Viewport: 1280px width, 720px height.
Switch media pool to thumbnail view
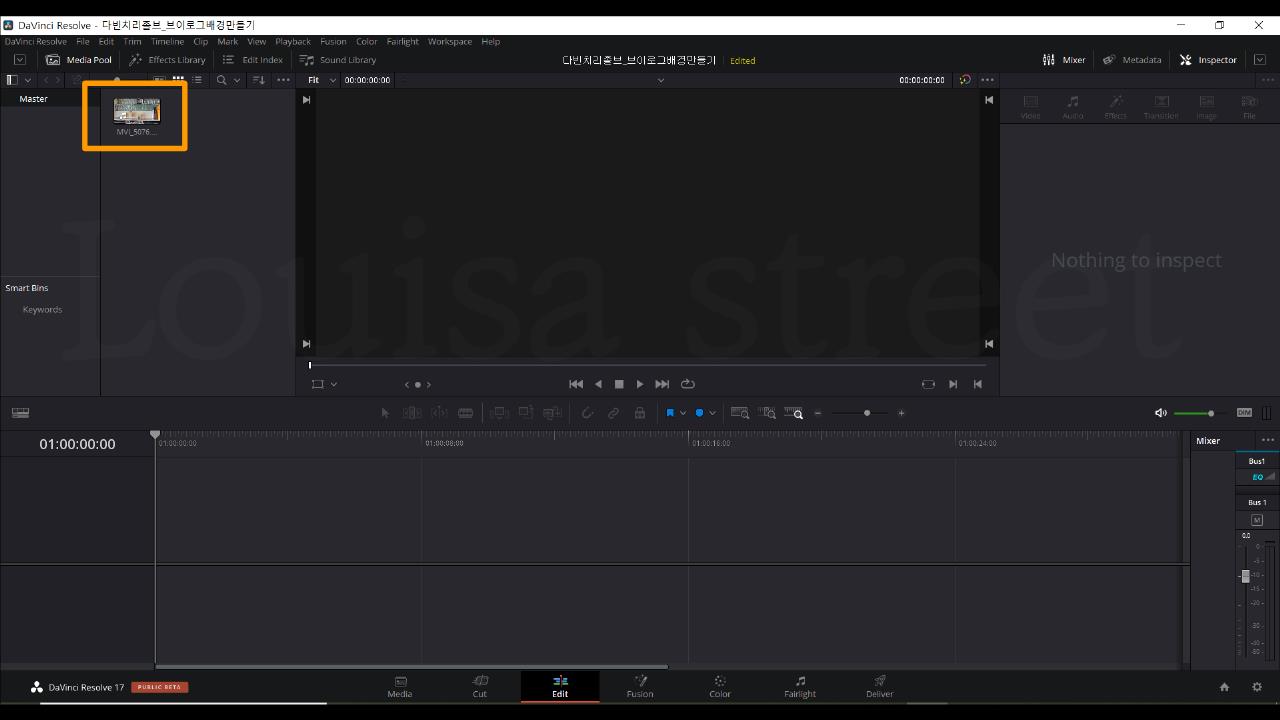tap(178, 80)
